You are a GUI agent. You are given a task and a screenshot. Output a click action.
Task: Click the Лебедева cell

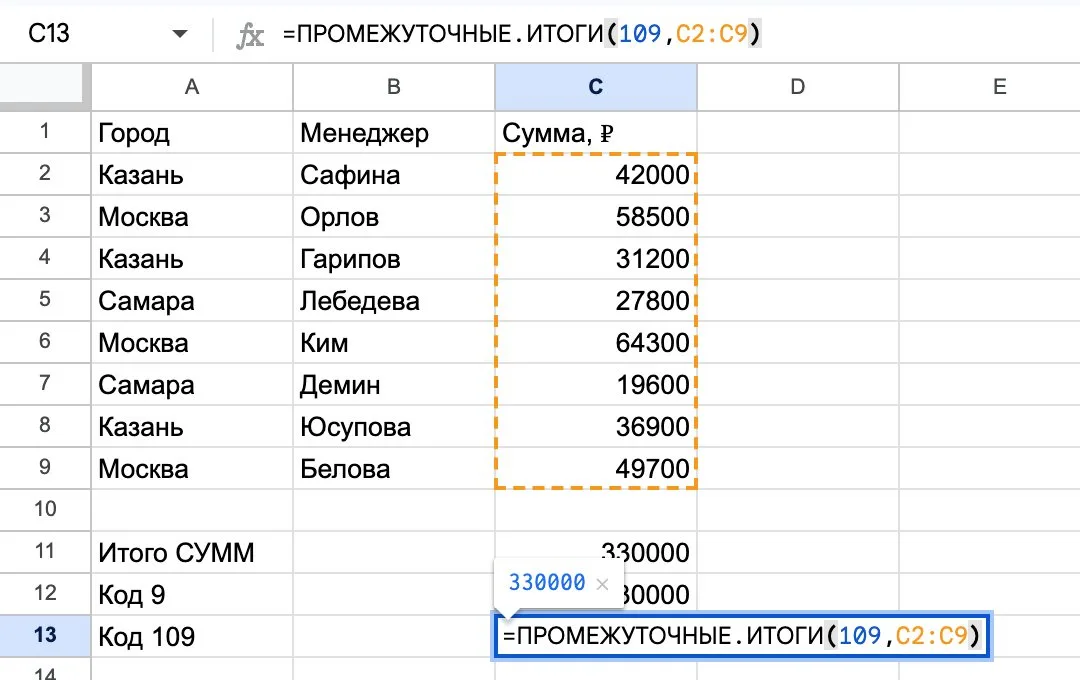[394, 300]
